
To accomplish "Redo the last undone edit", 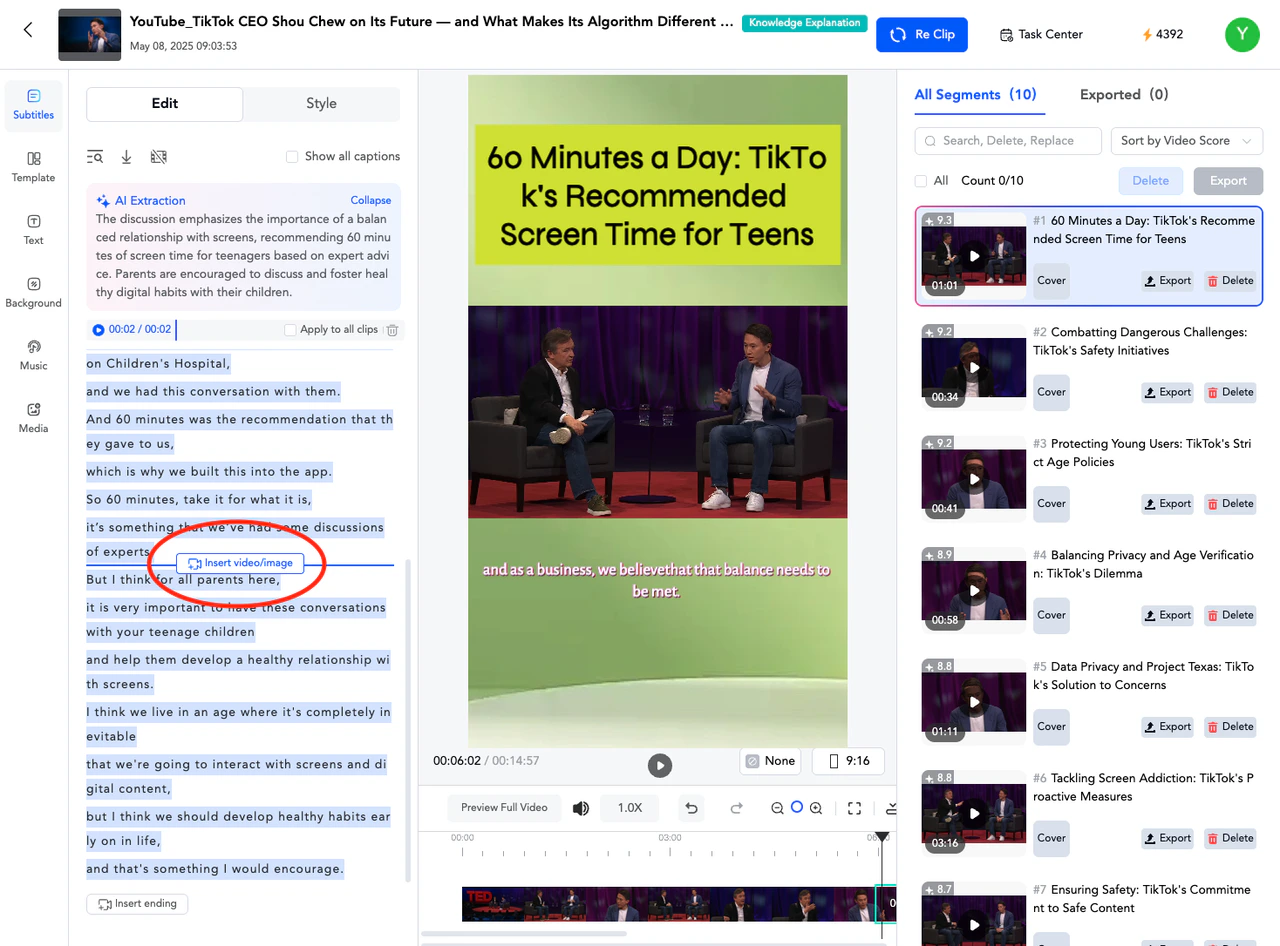I will [x=737, y=808].
